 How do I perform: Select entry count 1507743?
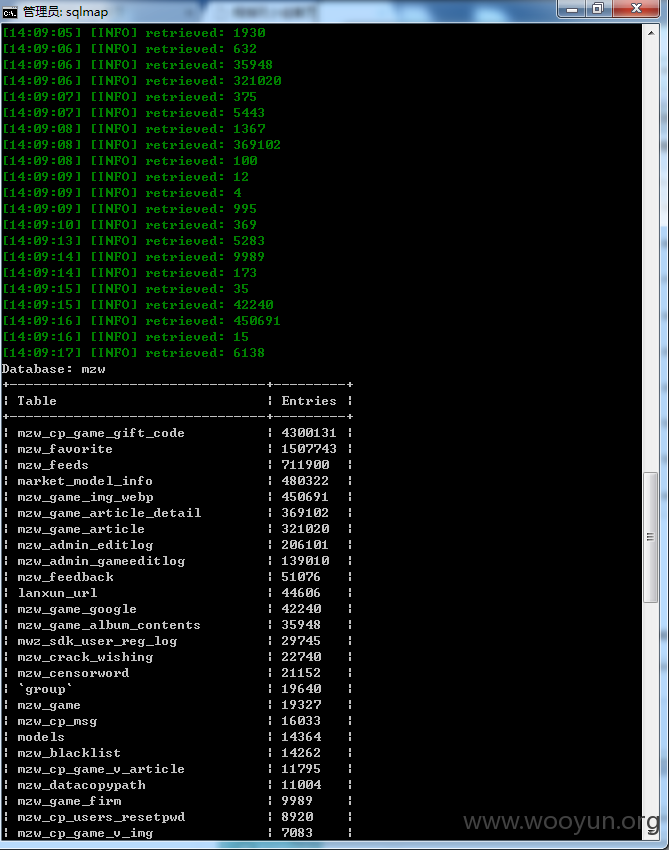coord(309,449)
